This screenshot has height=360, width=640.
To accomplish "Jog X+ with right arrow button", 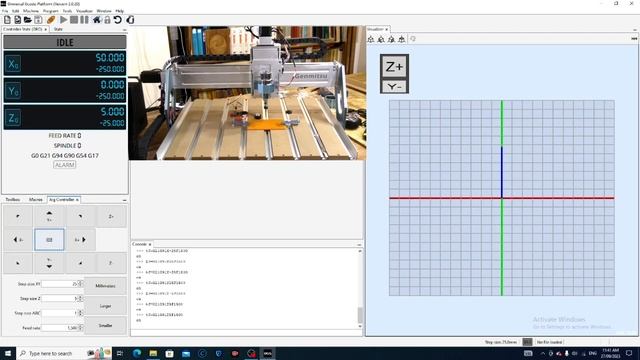I will click(80, 240).
